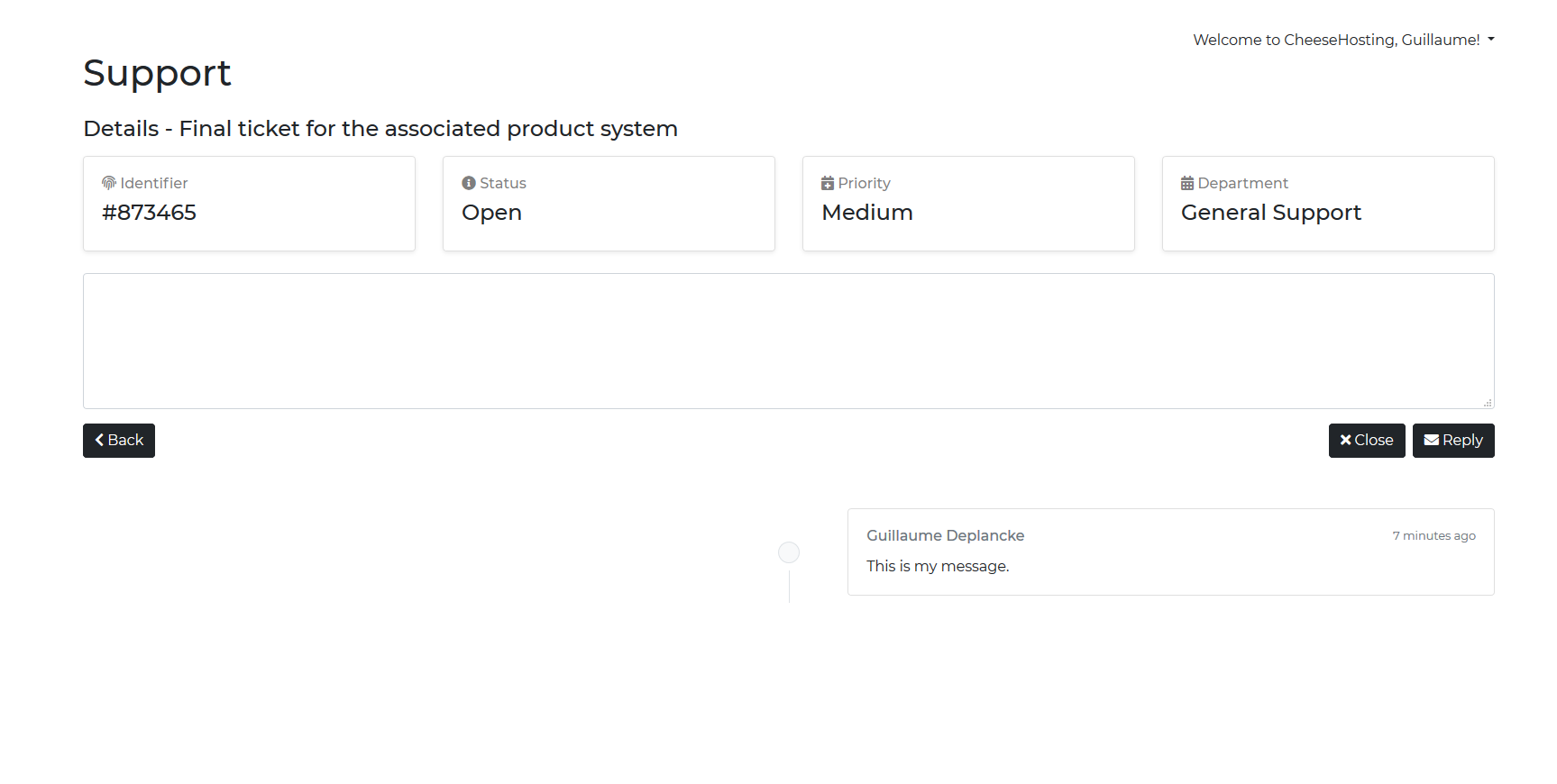The image size is (1557, 784).
Task: Click the fingerprint icon beside Identifier
Action: pos(109,183)
